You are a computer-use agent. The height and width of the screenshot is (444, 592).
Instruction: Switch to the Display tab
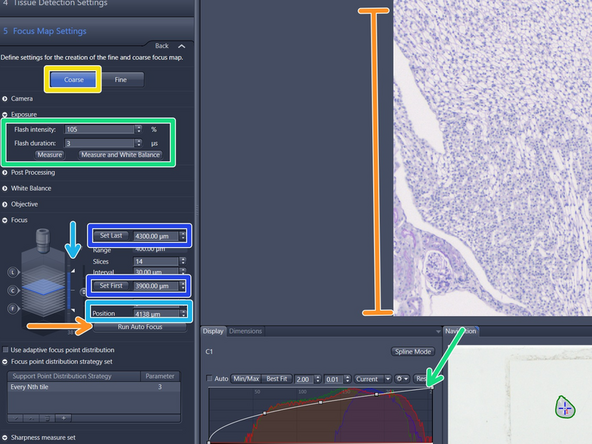pyautogui.click(x=213, y=331)
